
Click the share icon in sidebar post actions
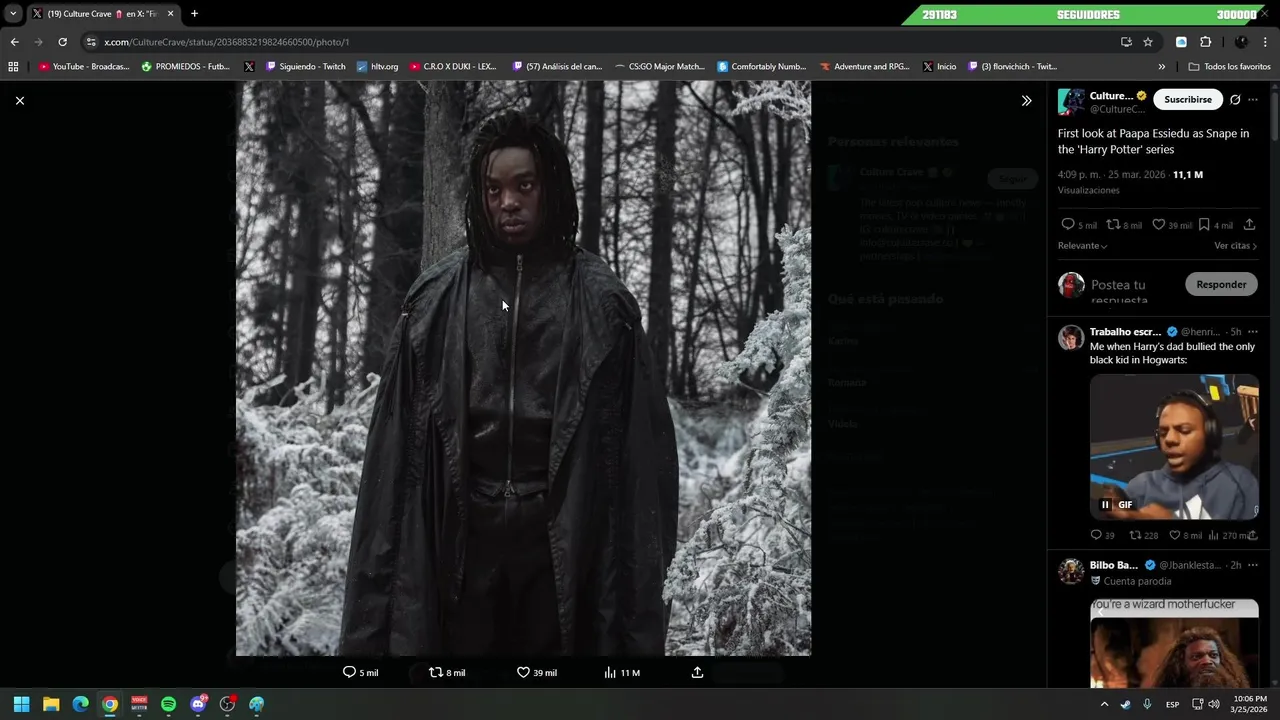point(1249,225)
